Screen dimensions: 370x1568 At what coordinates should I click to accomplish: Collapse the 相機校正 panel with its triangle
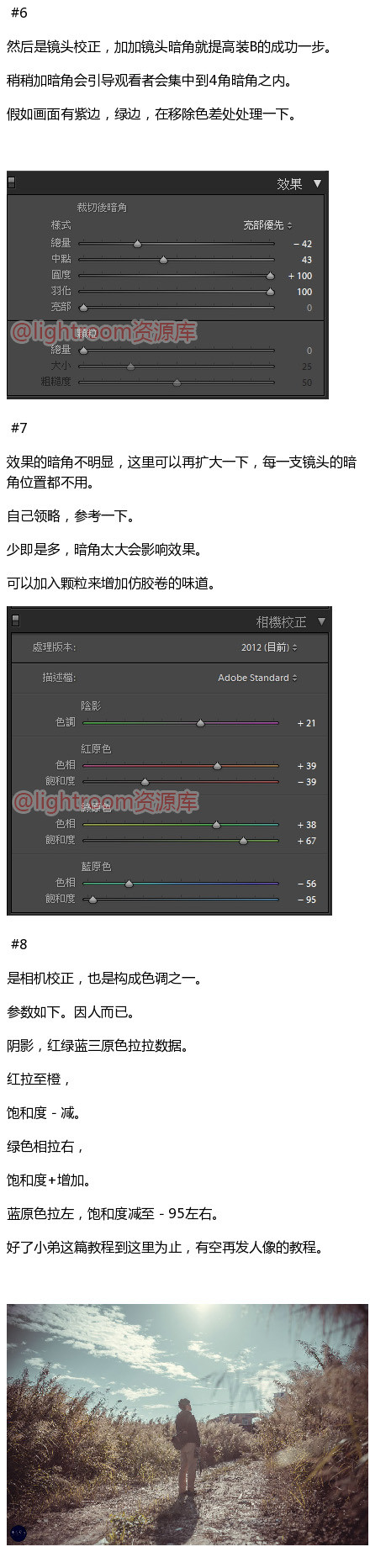(x=321, y=621)
